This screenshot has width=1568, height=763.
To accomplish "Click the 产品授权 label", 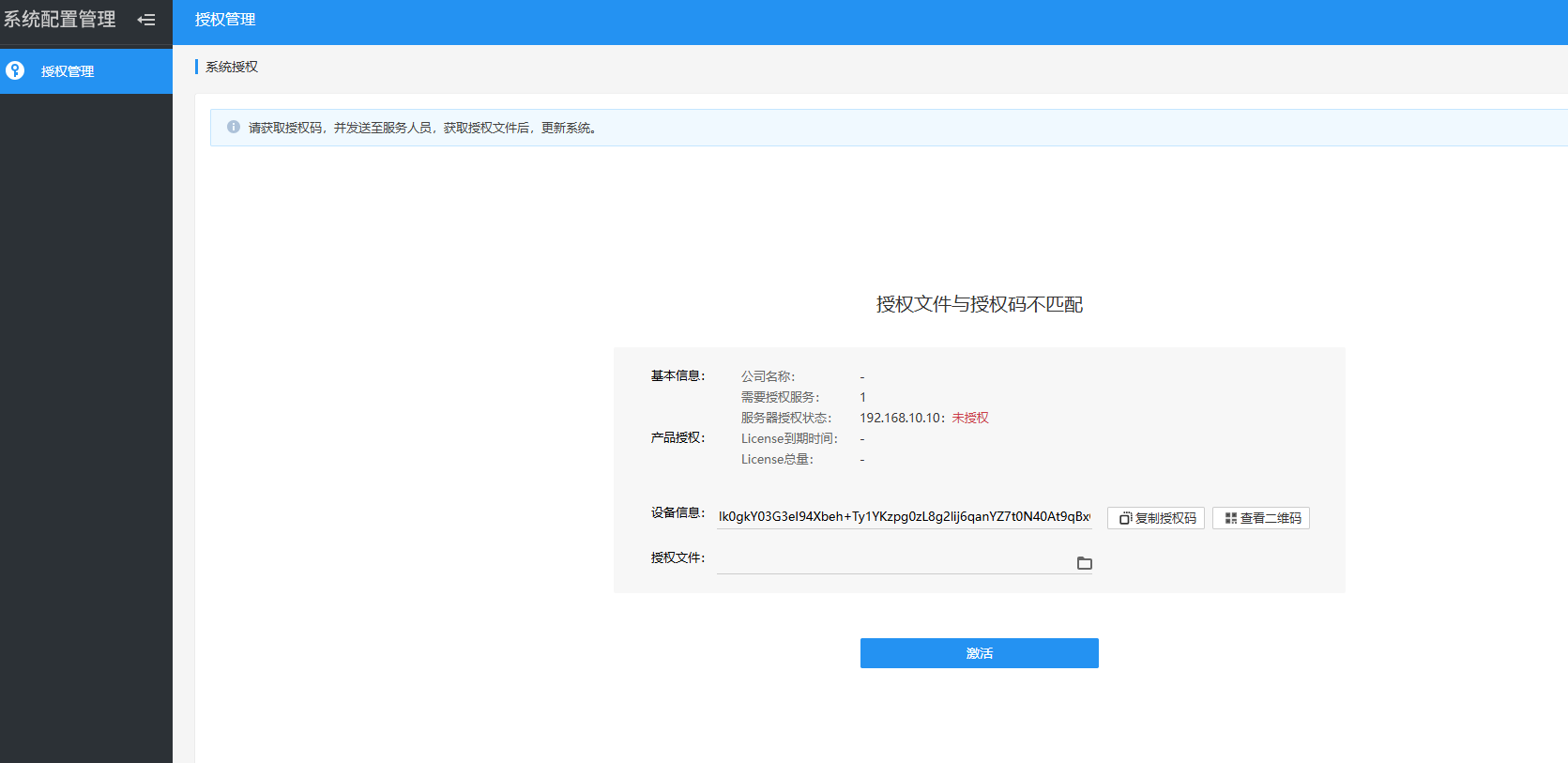I will click(x=677, y=437).
